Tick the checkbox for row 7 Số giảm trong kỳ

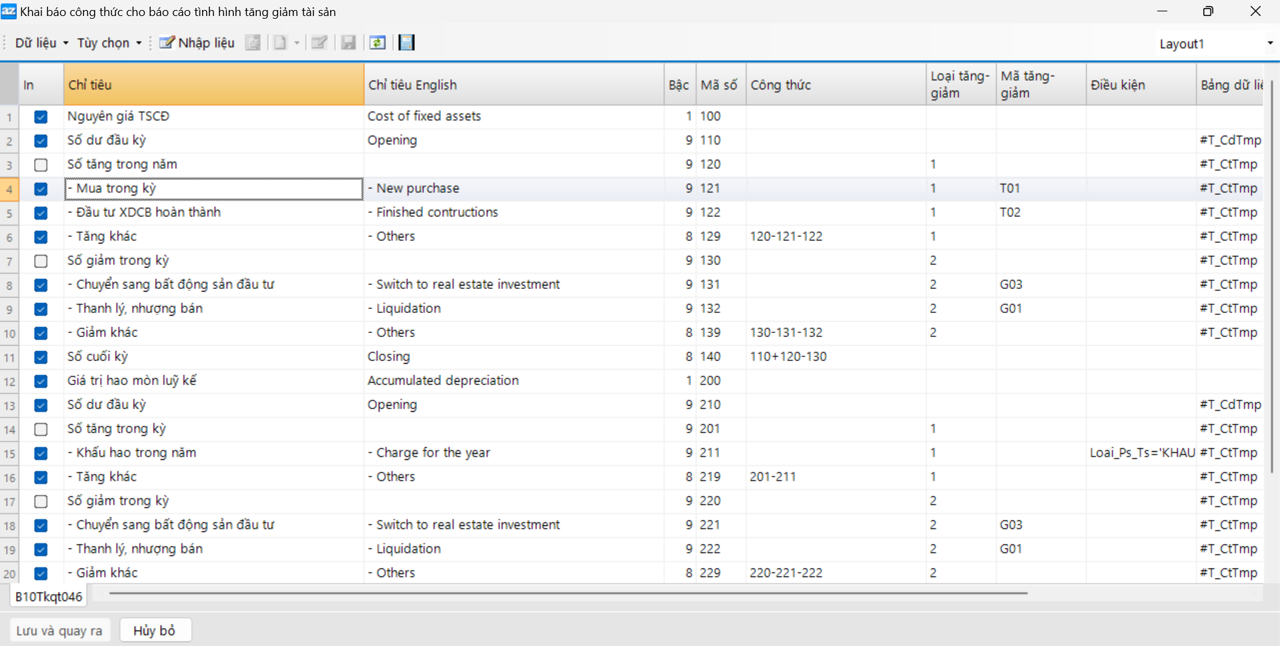pyautogui.click(x=41, y=261)
